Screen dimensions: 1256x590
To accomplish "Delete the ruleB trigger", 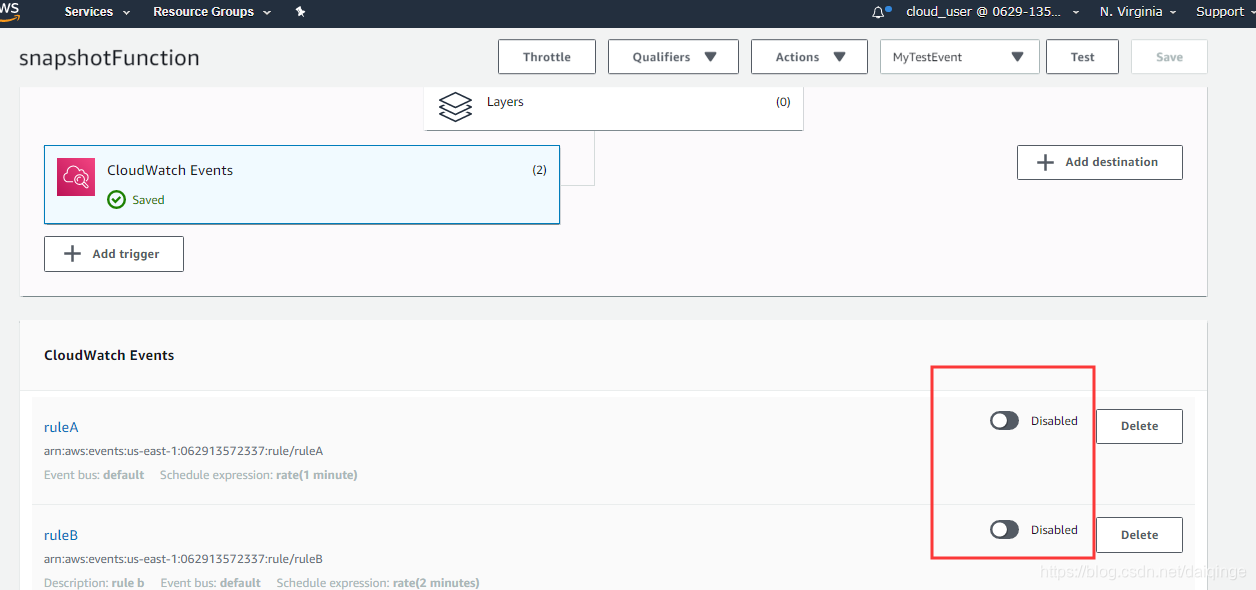I will [x=1139, y=535].
